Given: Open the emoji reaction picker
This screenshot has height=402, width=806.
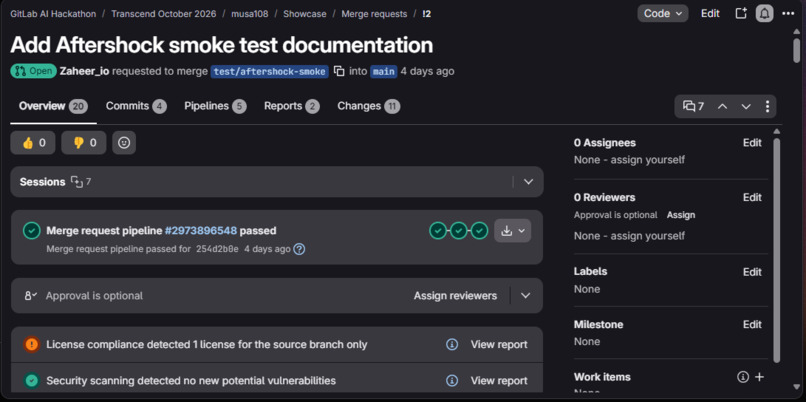Looking at the screenshot, I should coord(124,143).
